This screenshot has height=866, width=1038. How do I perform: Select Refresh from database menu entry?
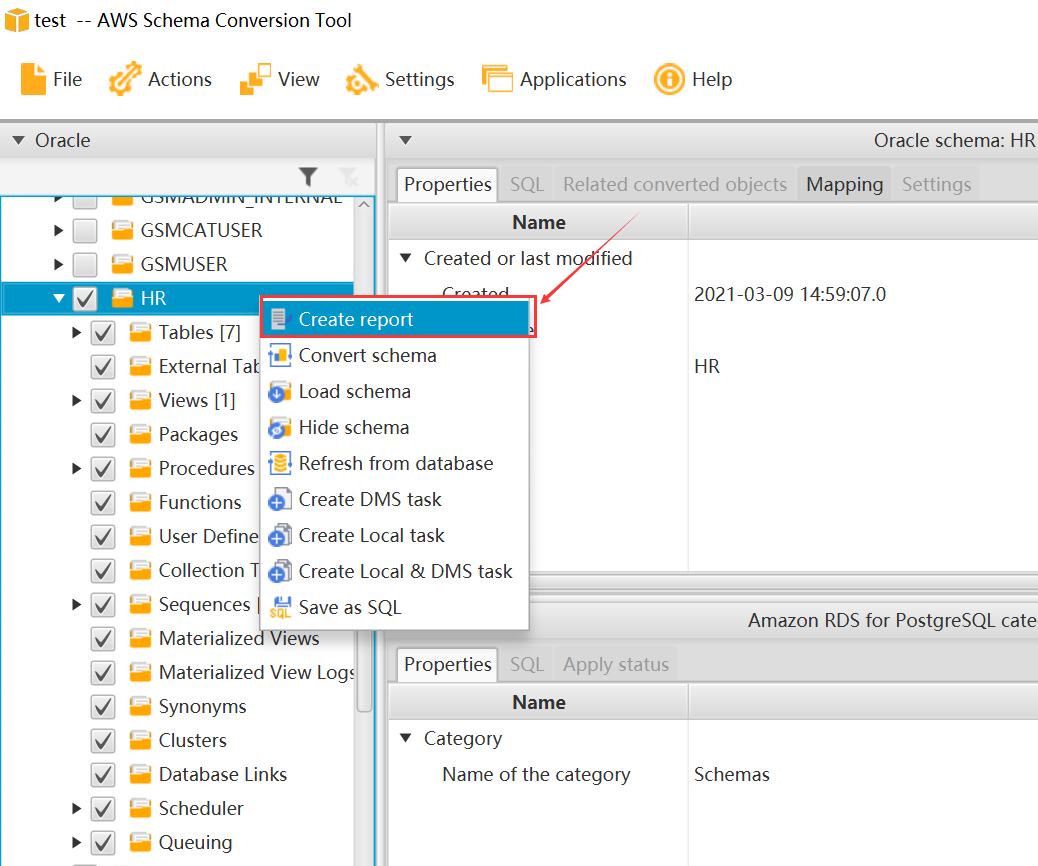click(x=397, y=463)
